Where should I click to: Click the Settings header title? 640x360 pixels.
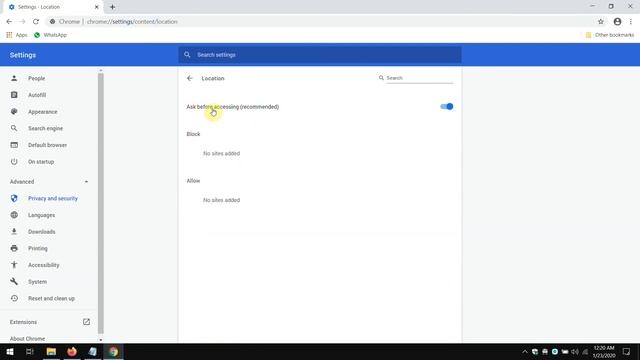coord(23,55)
